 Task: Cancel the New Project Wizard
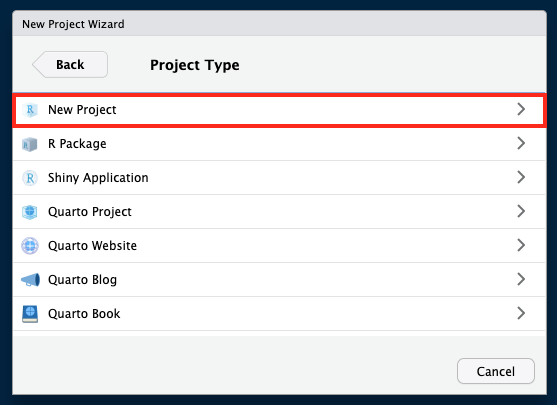coord(496,371)
